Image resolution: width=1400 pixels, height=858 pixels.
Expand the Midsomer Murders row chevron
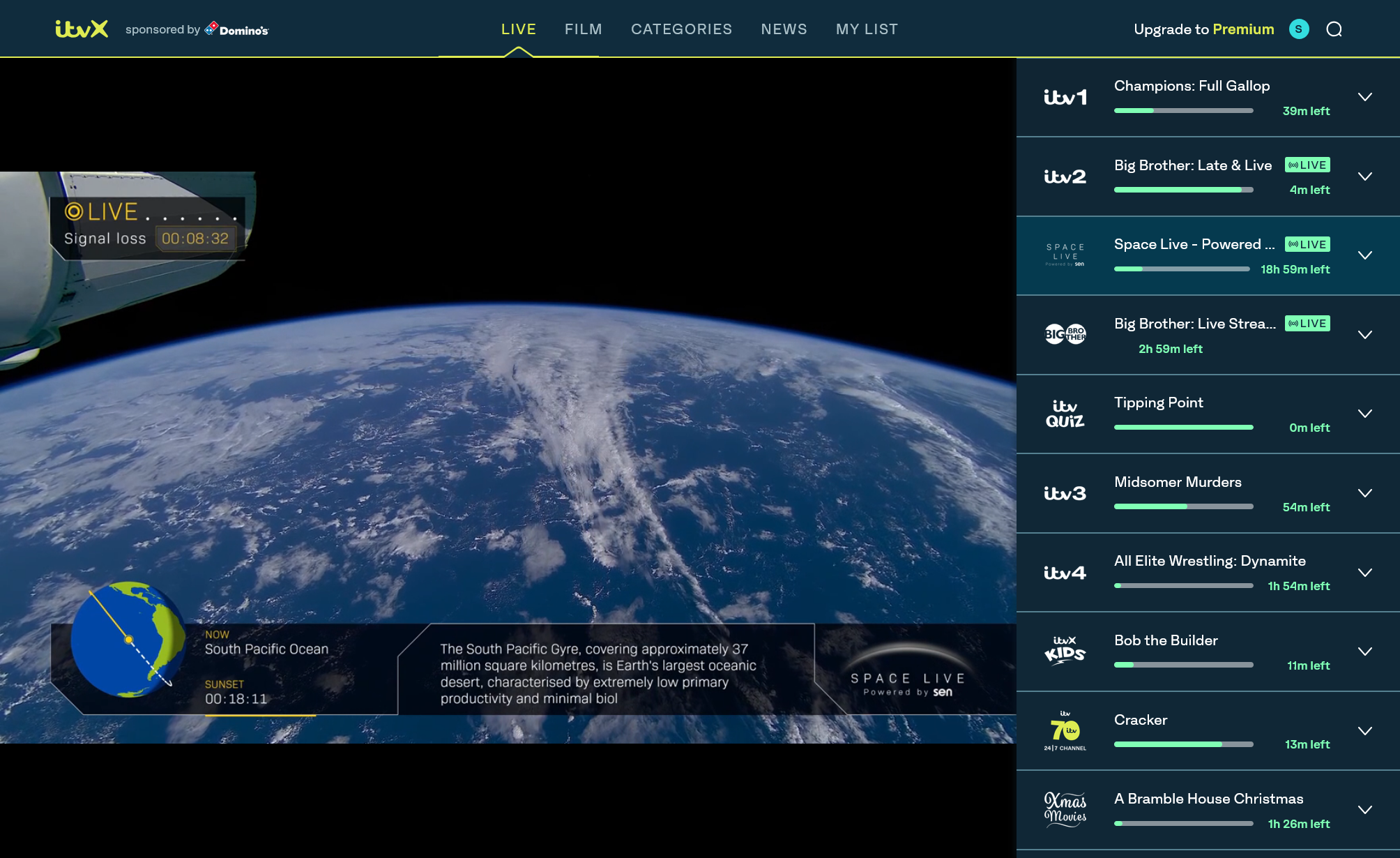pos(1365,493)
